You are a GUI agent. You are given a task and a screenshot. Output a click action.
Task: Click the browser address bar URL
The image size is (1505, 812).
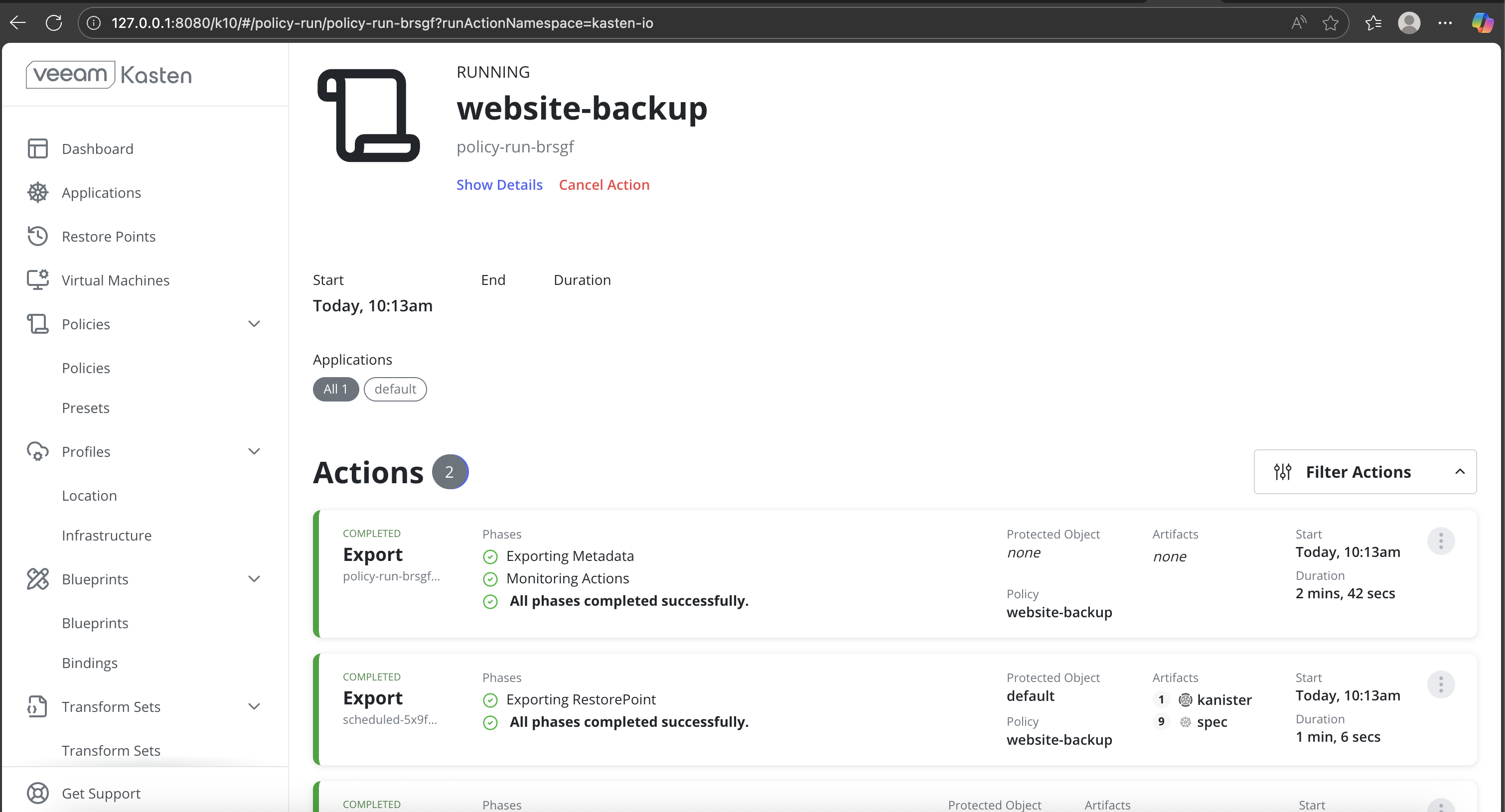382,23
